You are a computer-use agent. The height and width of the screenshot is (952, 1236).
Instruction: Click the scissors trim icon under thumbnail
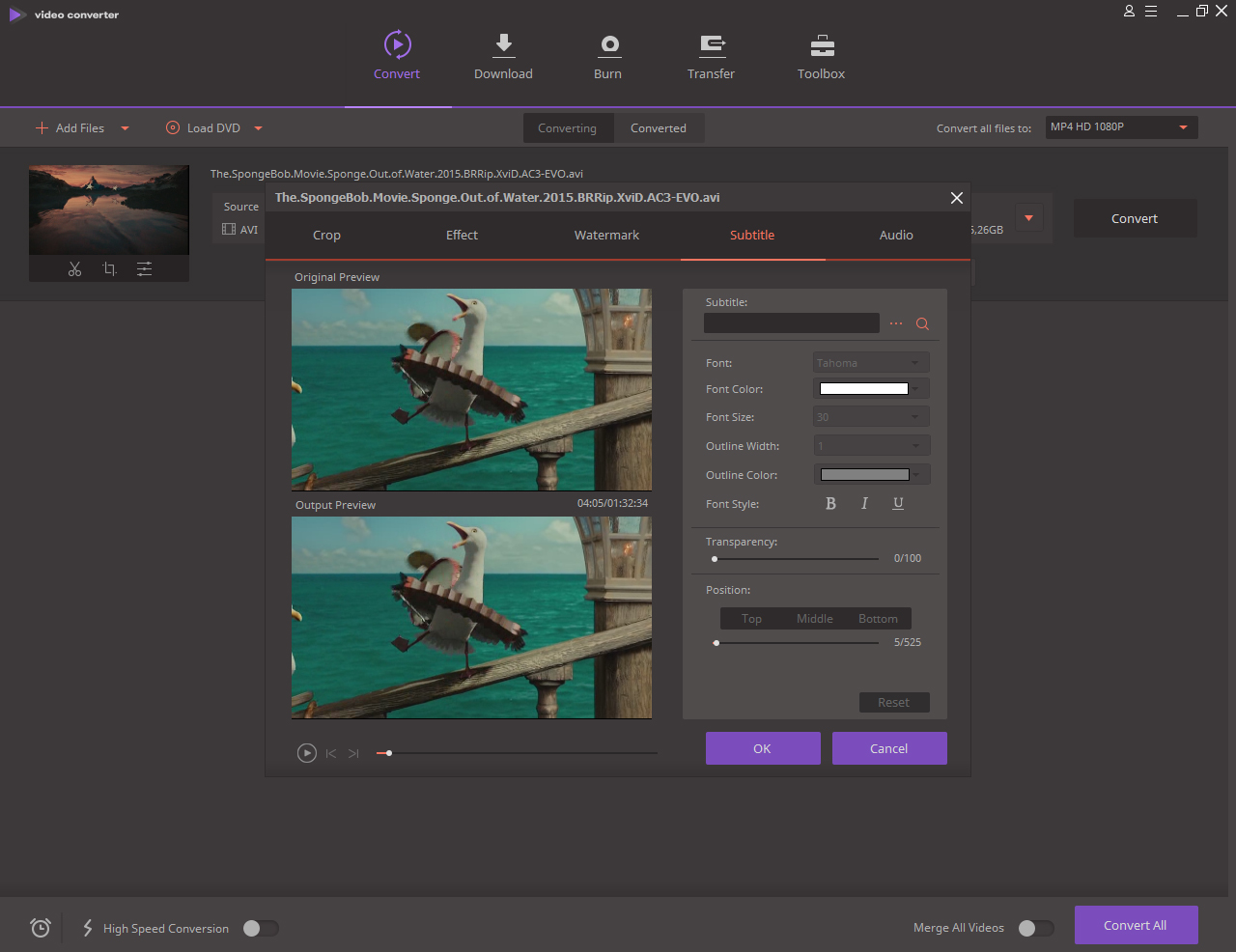click(x=74, y=269)
